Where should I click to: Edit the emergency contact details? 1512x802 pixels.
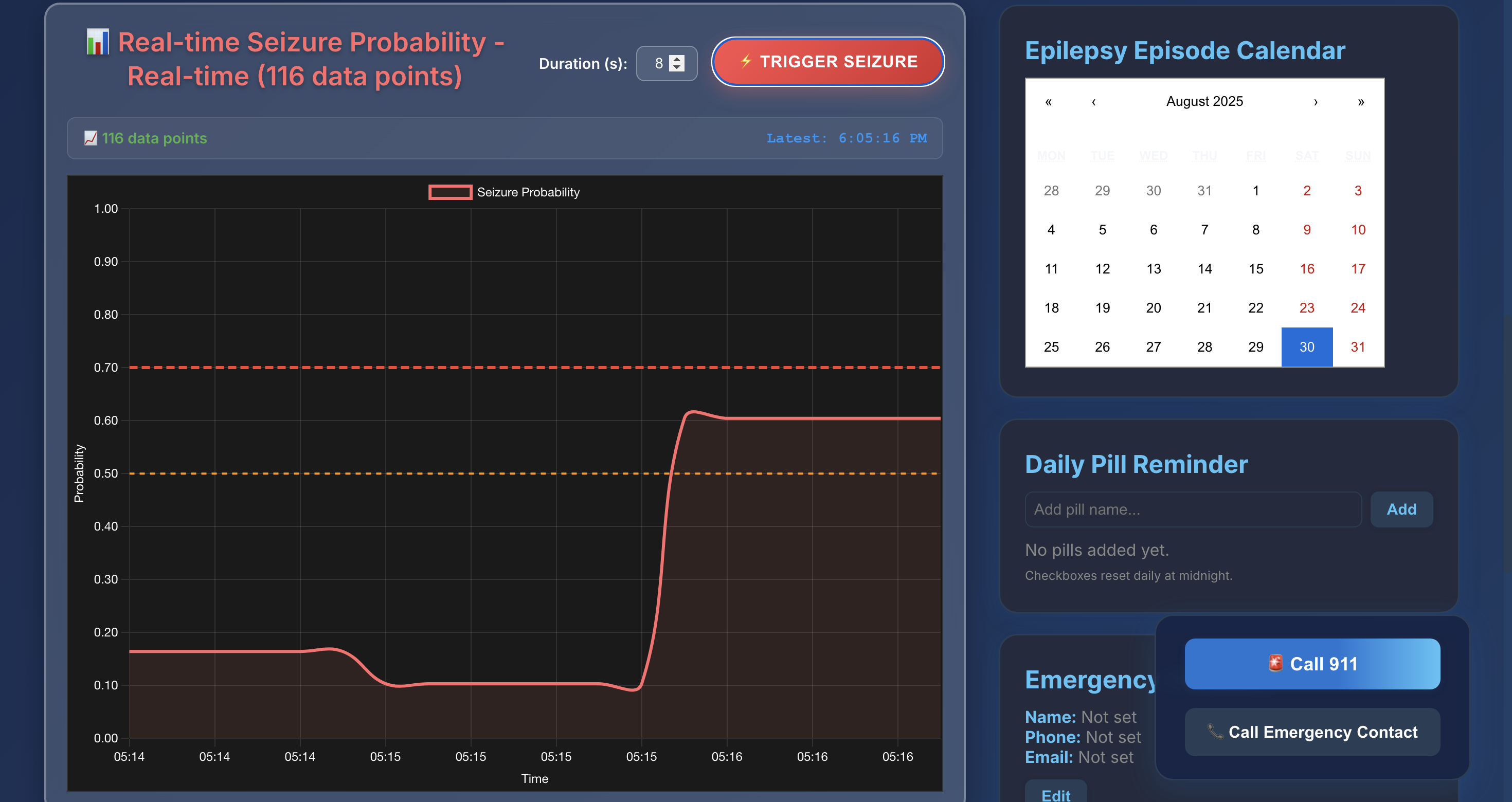(x=1055, y=794)
